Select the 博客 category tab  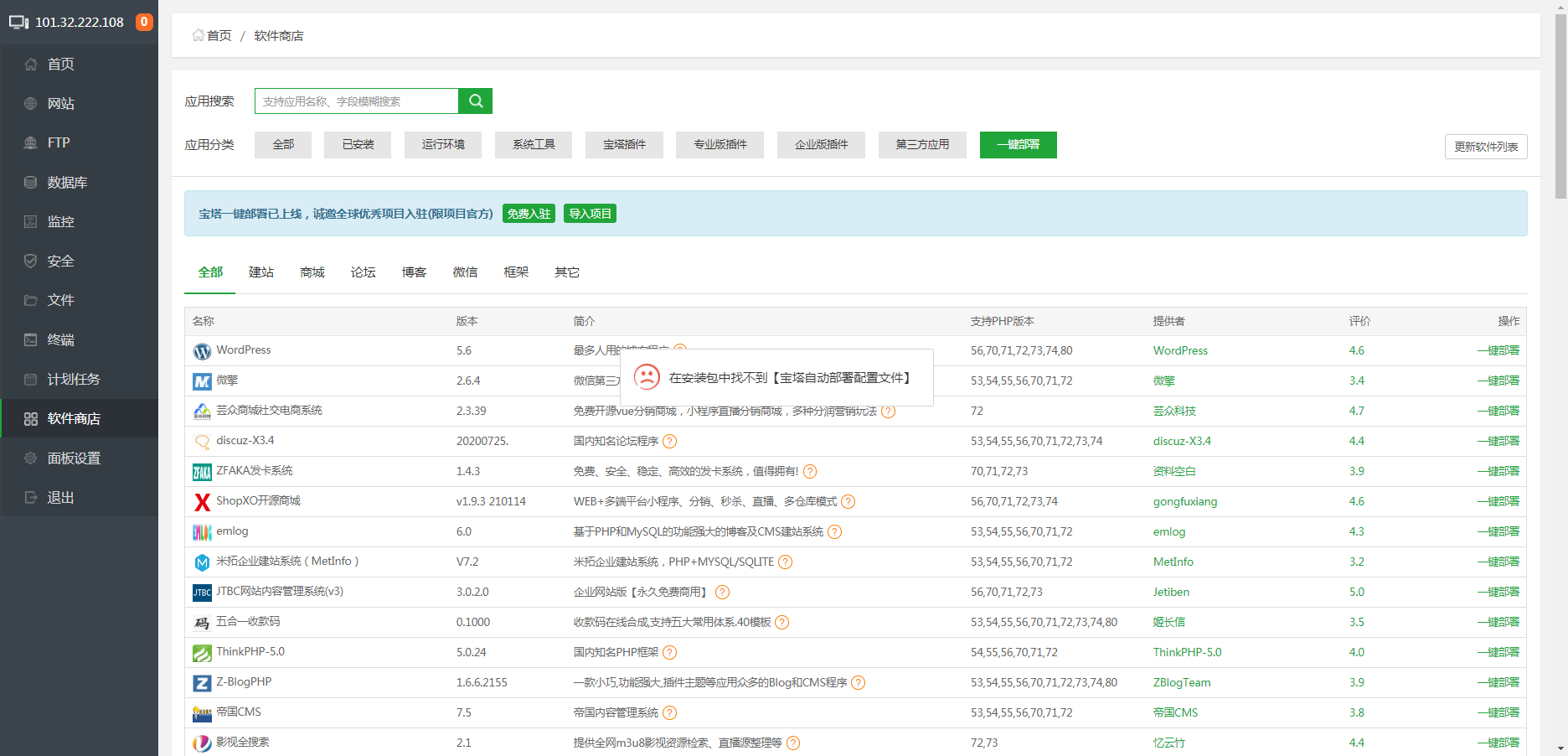(415, 272)
